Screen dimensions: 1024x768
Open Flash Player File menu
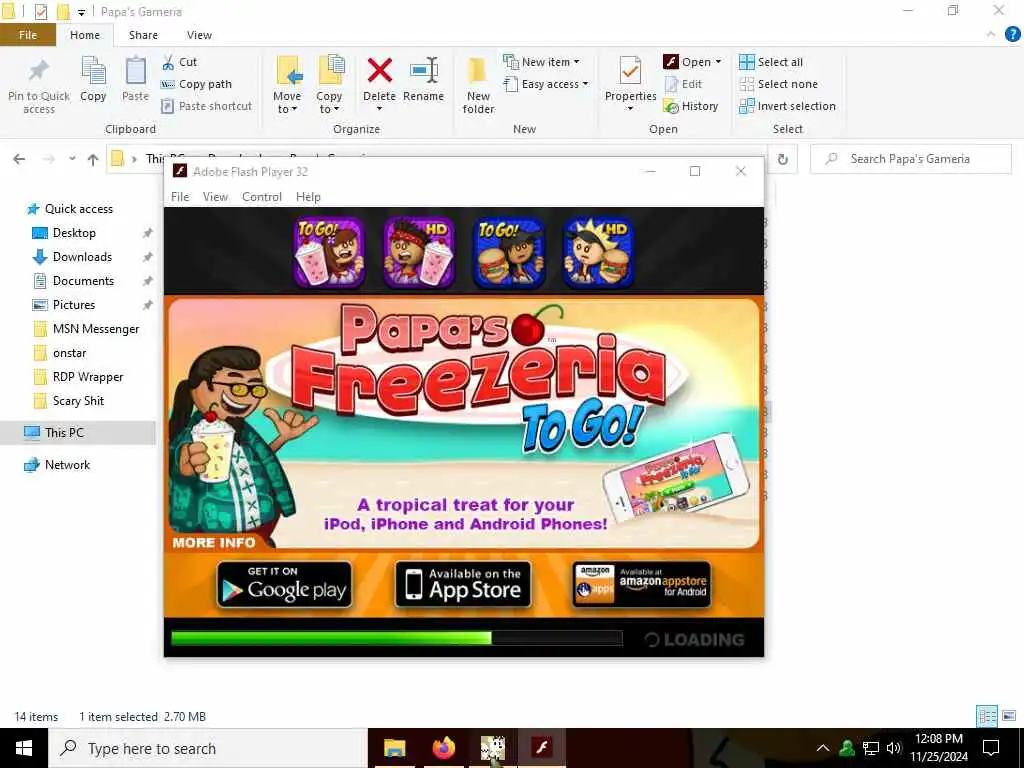tap(180, 197)
